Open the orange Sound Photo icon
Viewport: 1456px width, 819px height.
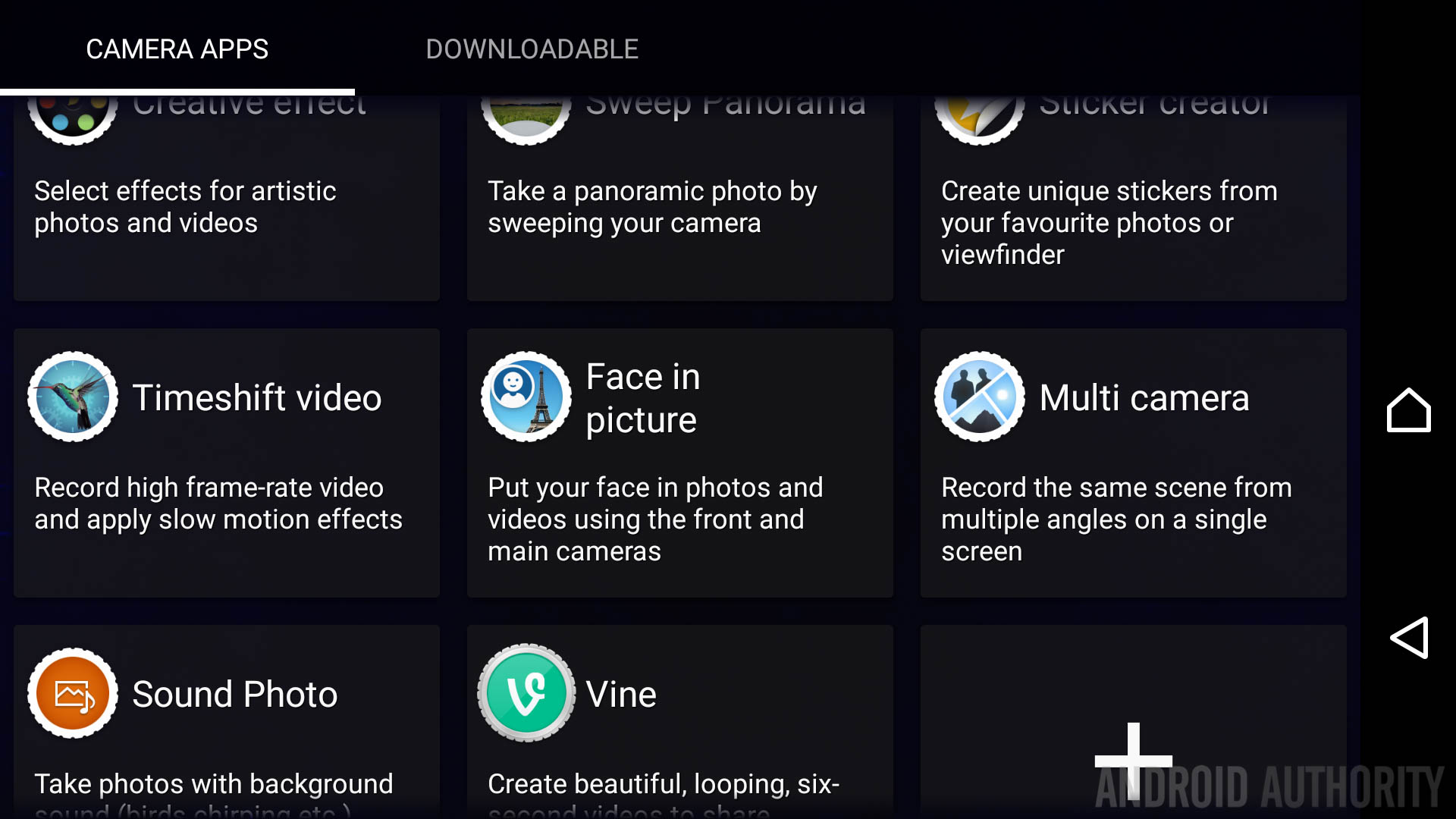pyautogui.click(x=73, y=693)
